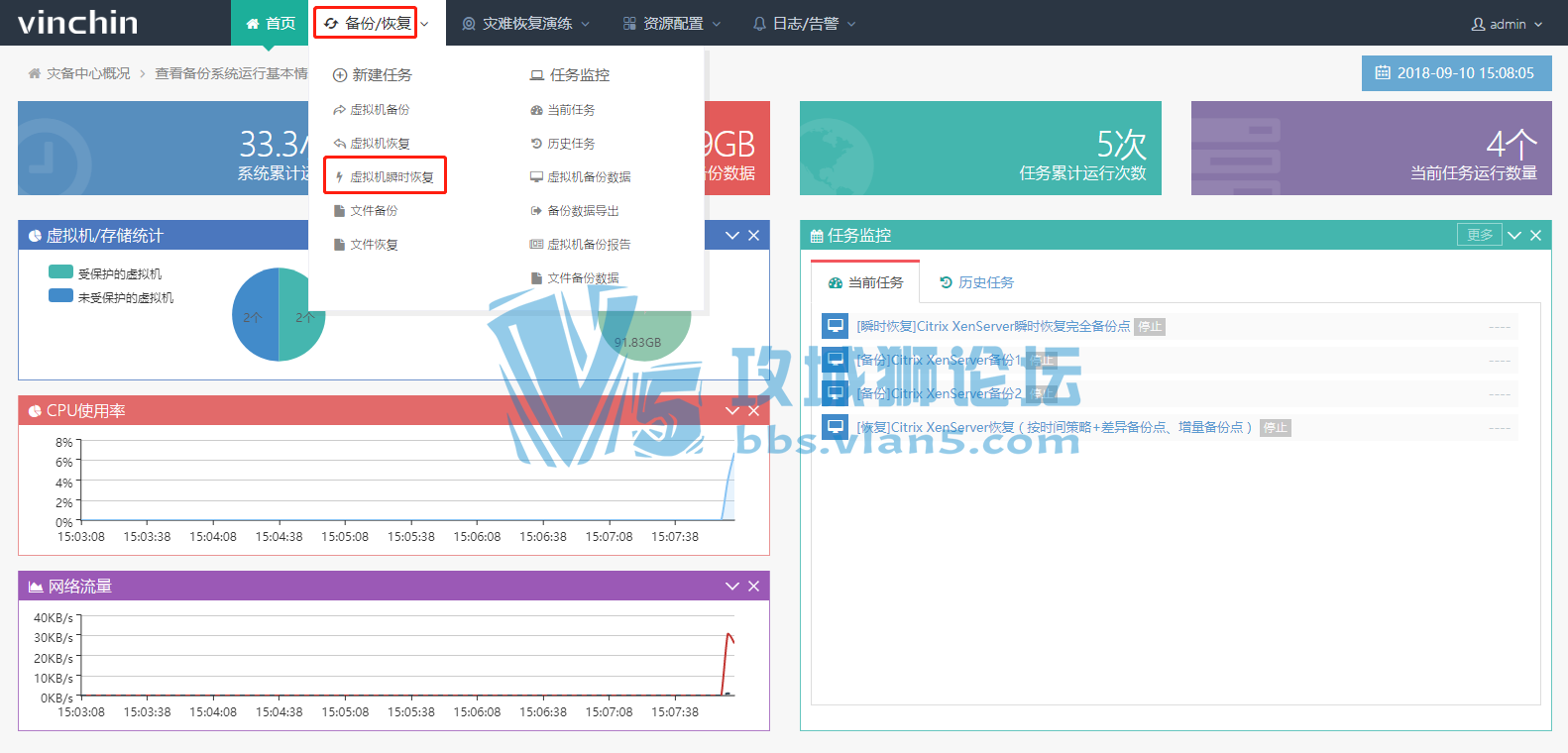The width and height of the screenshot is (1568, 753).
Task: Click the admin user icon
Action: click(1478, 24)
